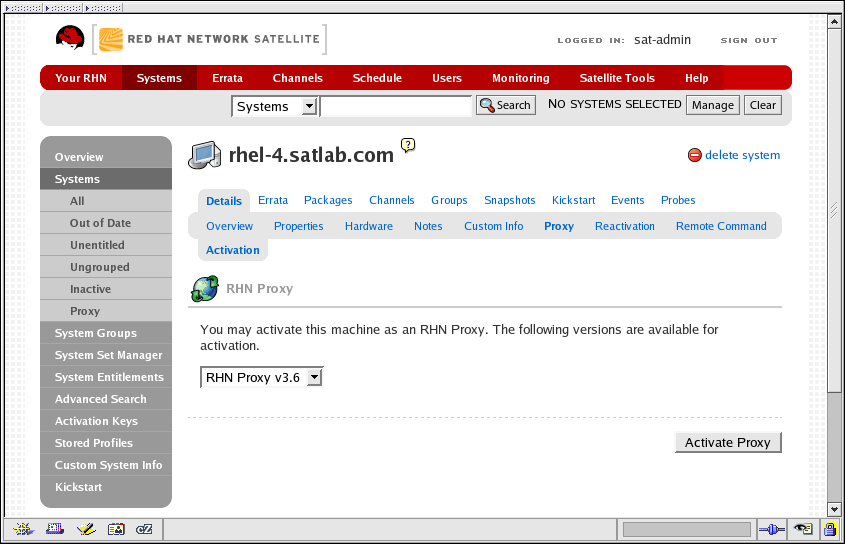The width and height of the screenshot is (845, 544).
Task: Click the Navigator sun icon in status bar
Action: [23, 529]
